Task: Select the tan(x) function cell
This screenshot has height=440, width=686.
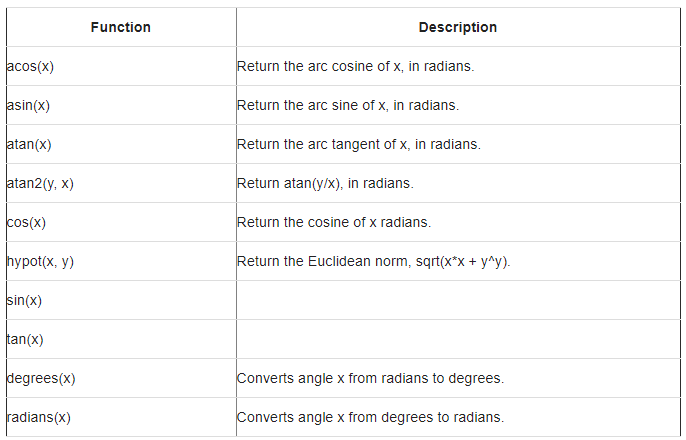Action: coord(24,340)
